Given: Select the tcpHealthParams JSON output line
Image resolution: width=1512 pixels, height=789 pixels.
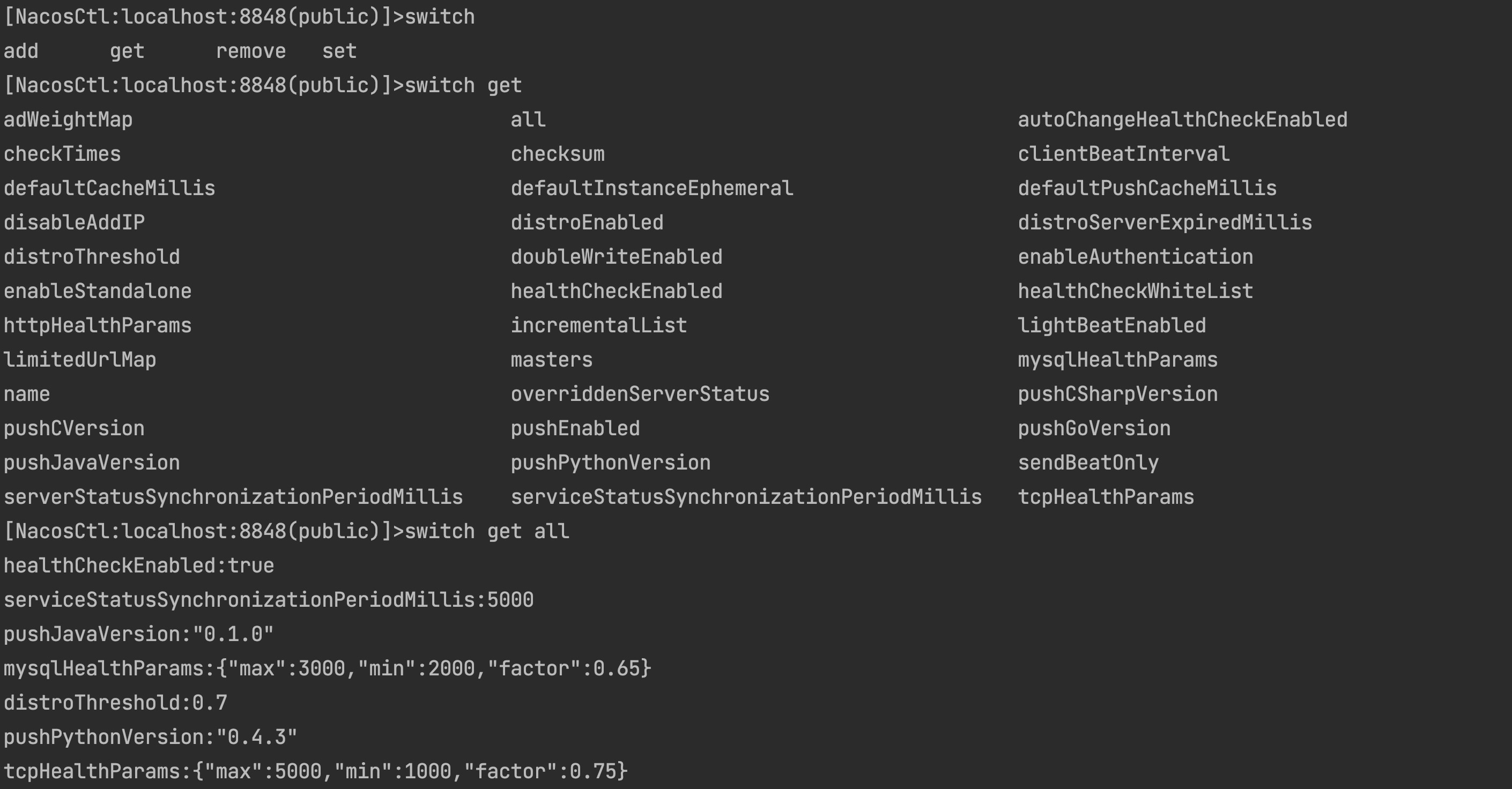Looking at the screenshot, I should coord(316,771).
